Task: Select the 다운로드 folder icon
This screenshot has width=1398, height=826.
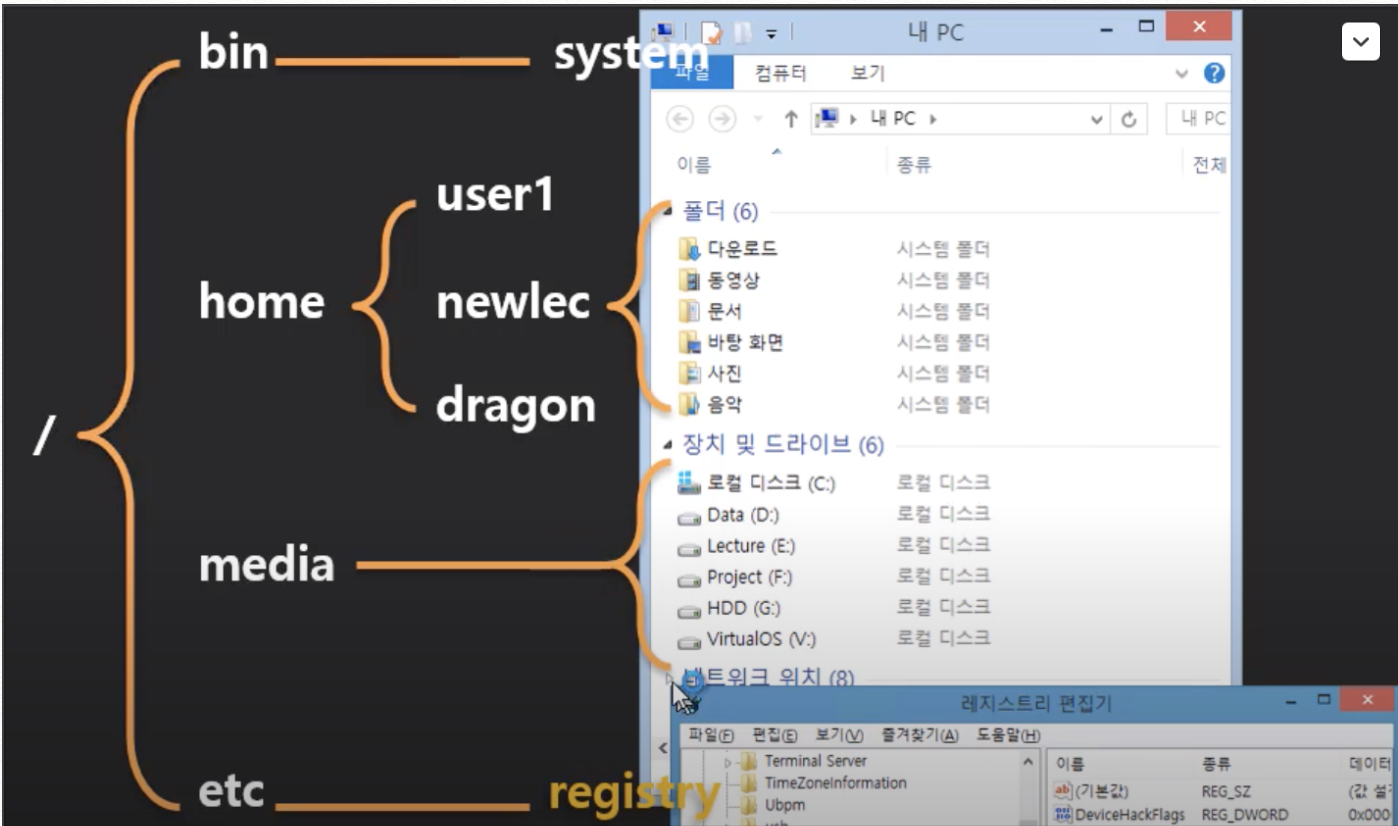Action: pos(688,249)
